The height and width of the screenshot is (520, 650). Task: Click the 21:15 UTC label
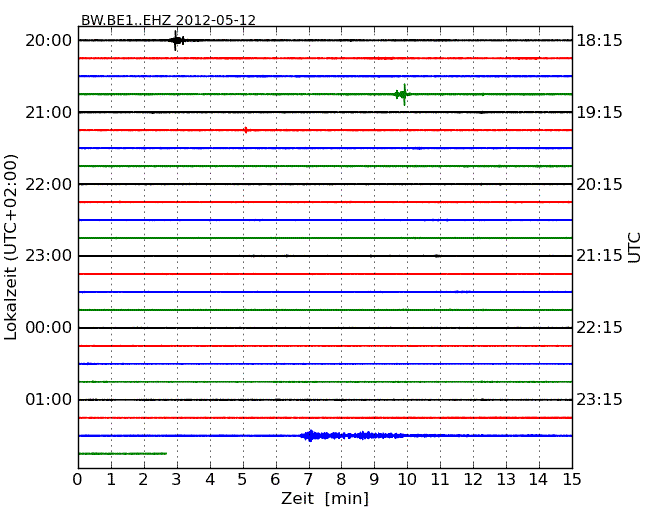coord(600,256)
